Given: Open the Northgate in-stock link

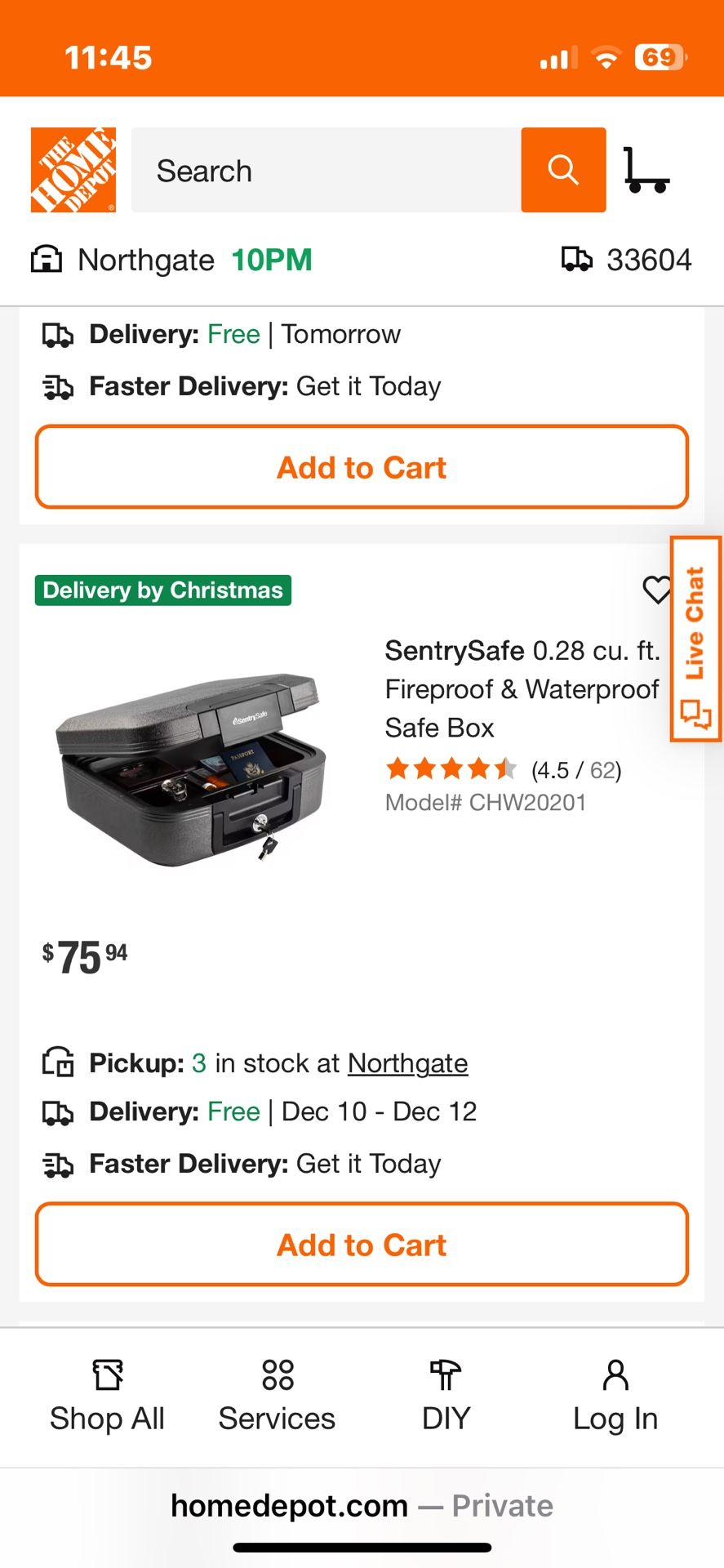Looking at the screenshot, I should (407, 1062).
